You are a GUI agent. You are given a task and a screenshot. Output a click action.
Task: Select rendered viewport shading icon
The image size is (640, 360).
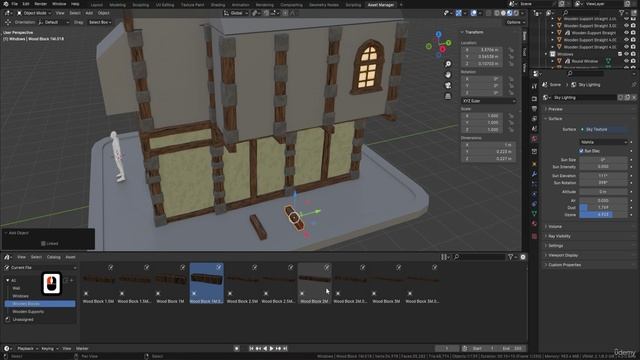tap(516, 13)
